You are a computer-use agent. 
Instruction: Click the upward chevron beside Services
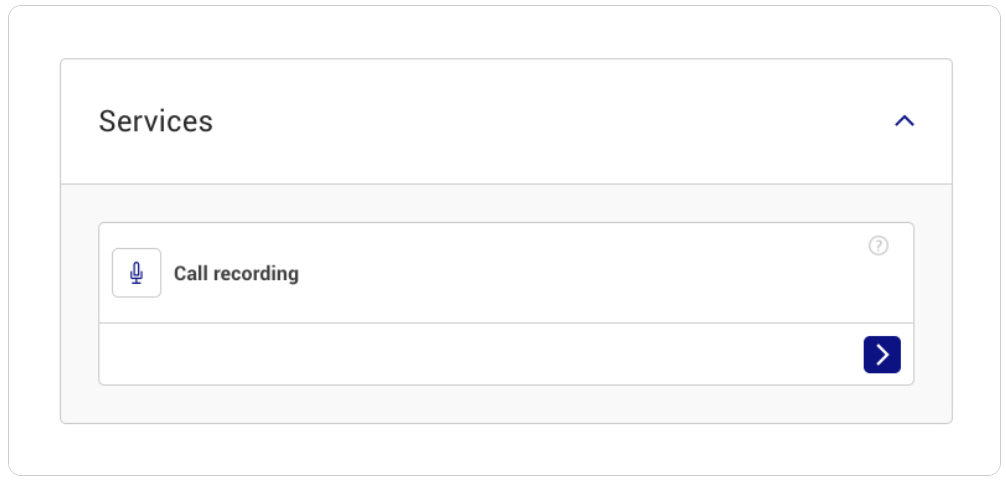(904, 121)
